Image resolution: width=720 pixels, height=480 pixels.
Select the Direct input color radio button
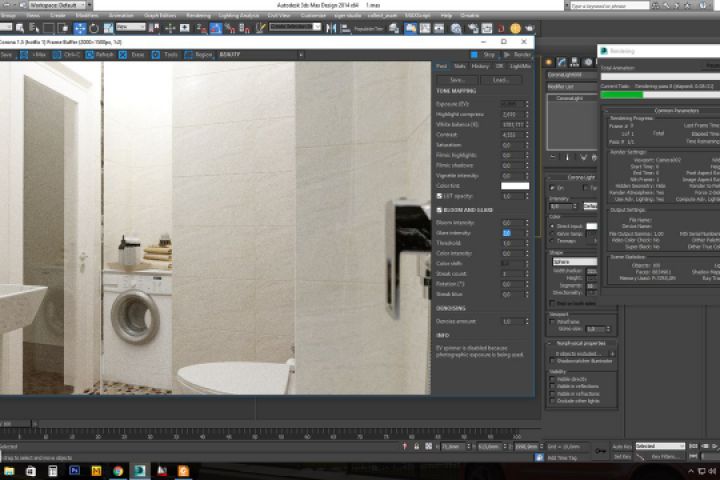(x=552, y=226)
